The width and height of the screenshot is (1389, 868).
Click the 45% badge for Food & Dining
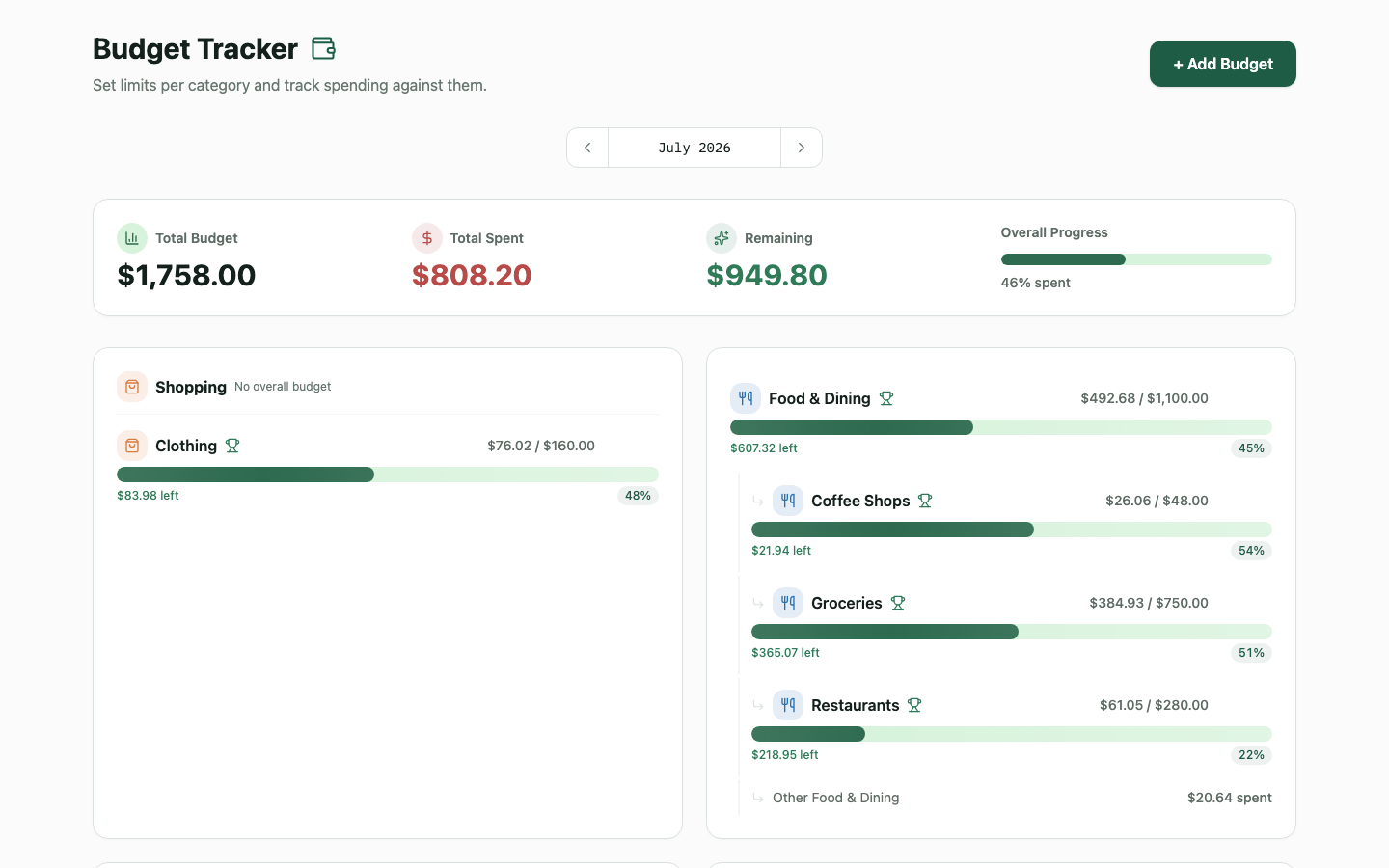coord(1251,448)
